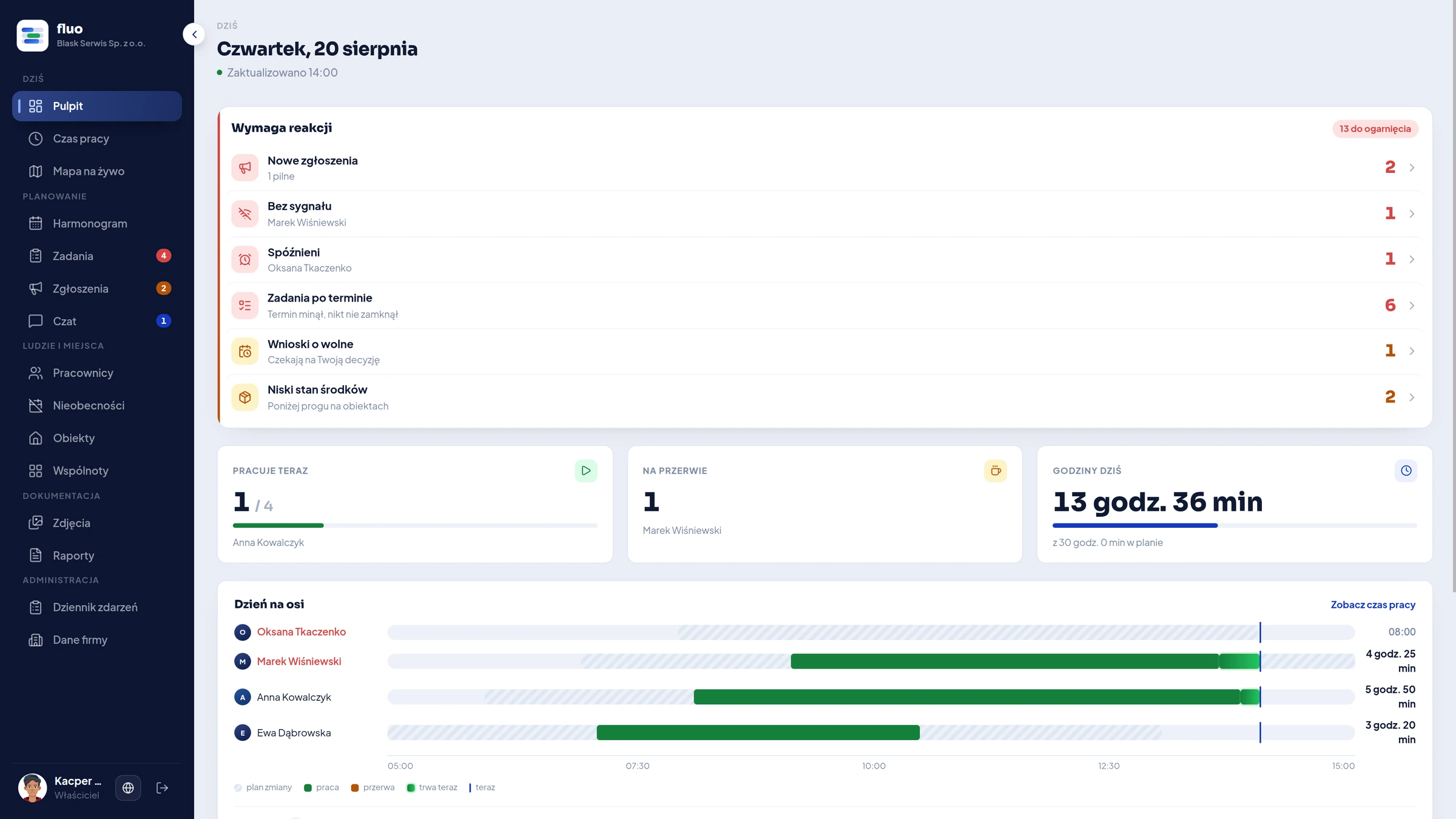The height and width of the screenshot is (819, 1456).
Task: Click the logout icon near Kacper
Action: pos(162,787)
